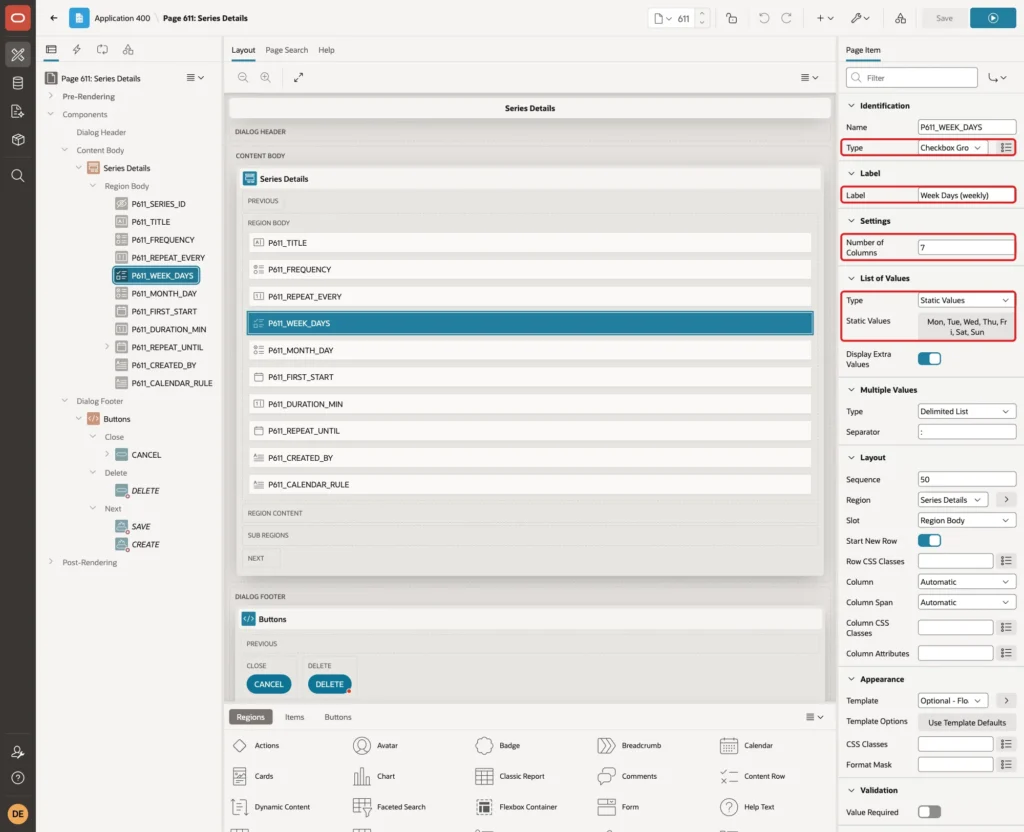This screenshot has height=832, width=1024.
Task: Enable the Value Required switch
Action: pyautogui.click(x=929, y=812)
